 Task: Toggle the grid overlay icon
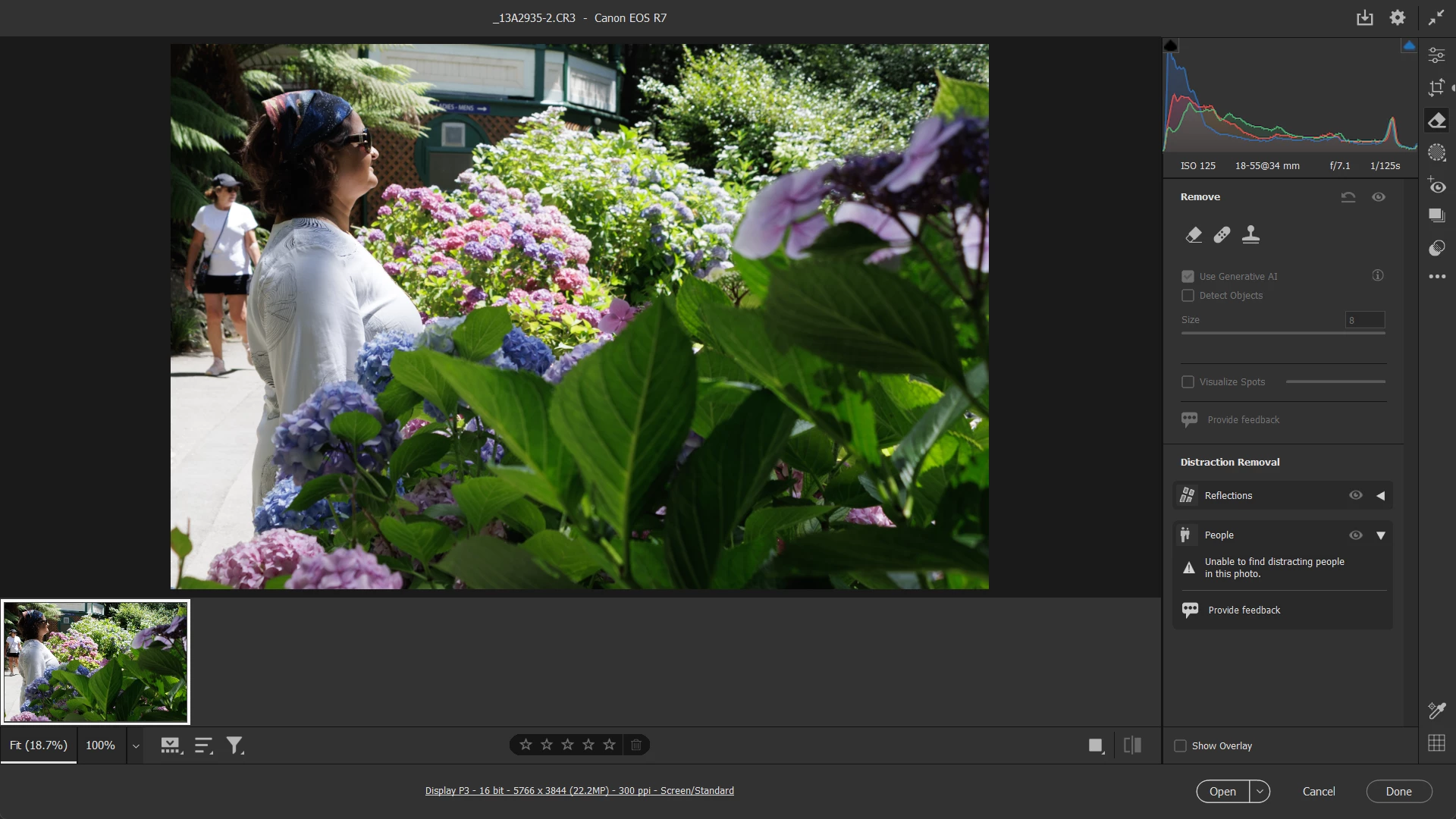pyautogui.click(x=1436, y=743)
